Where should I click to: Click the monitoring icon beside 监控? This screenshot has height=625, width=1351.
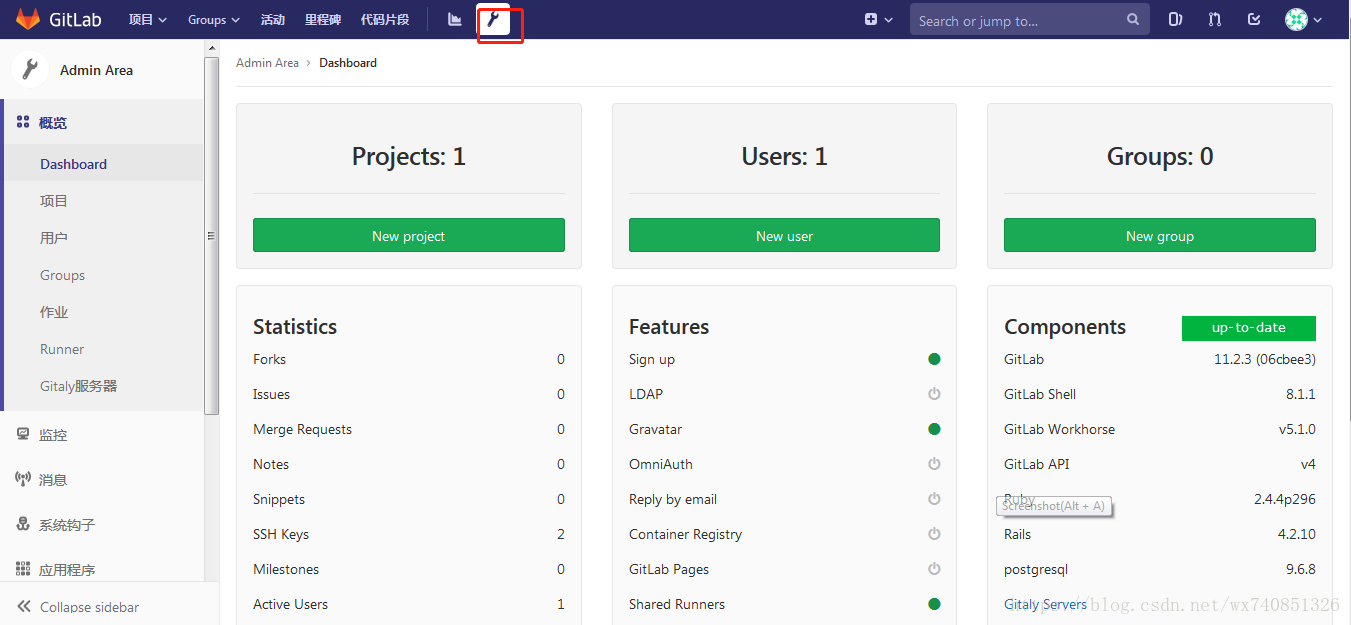coord(23,434)
